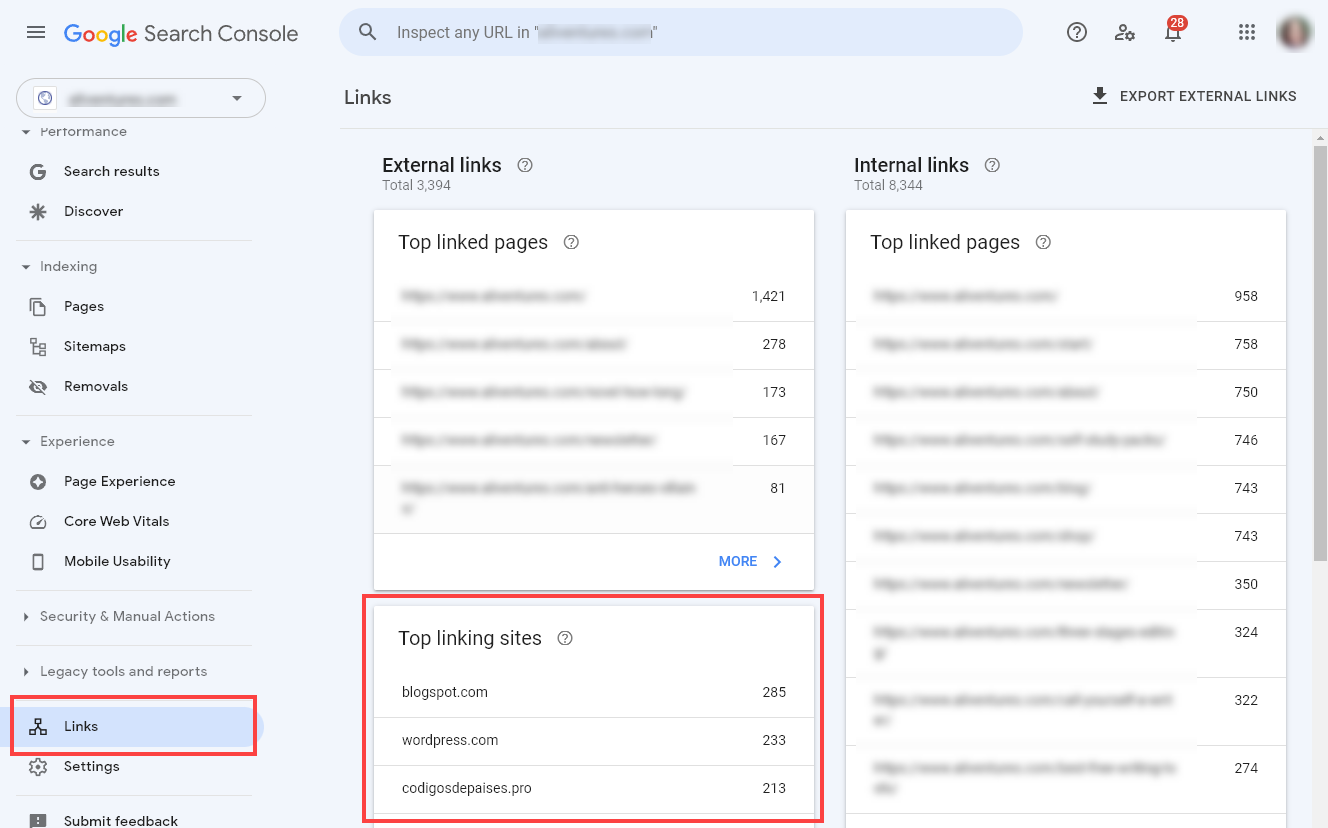
Task: Click the hamburger navigation menu
Action: click(36, 32)
